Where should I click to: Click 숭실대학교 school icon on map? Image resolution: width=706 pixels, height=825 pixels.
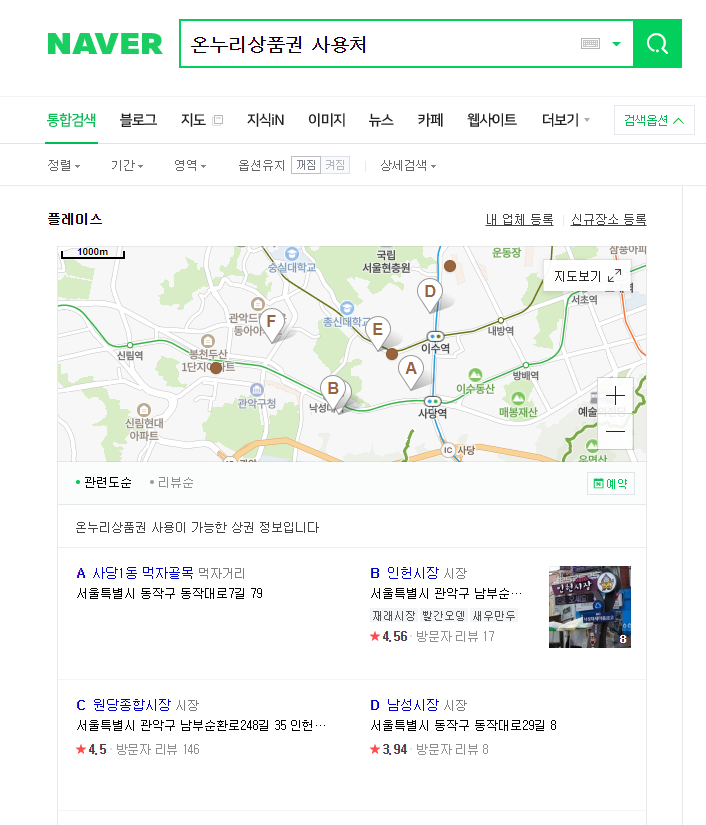tap(292, 254)
